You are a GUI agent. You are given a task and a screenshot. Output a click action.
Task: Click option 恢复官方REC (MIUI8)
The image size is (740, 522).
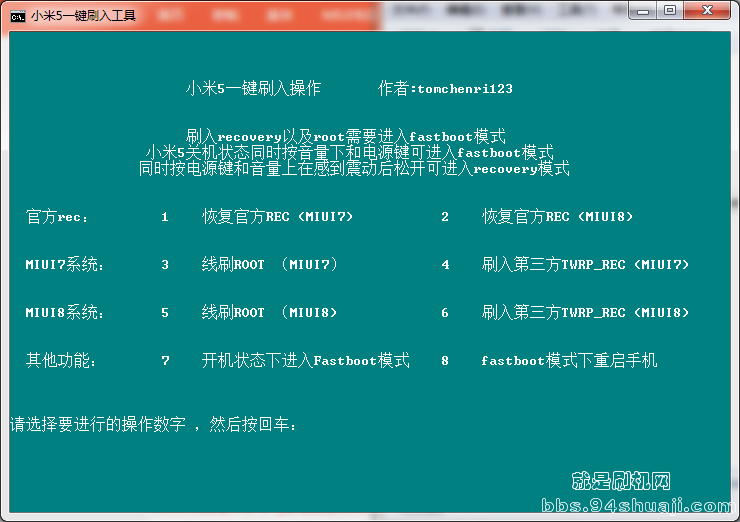point(557,217)
